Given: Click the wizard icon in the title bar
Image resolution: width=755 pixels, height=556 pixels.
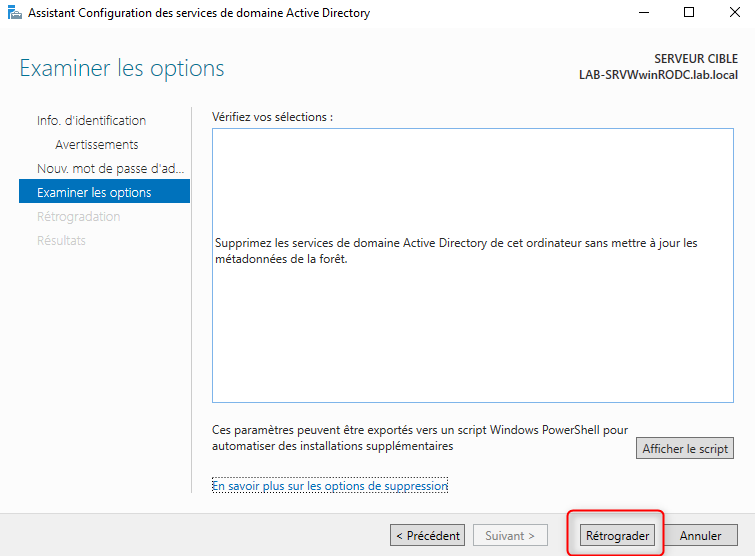Looking at the screenshot, I should 14,12.
